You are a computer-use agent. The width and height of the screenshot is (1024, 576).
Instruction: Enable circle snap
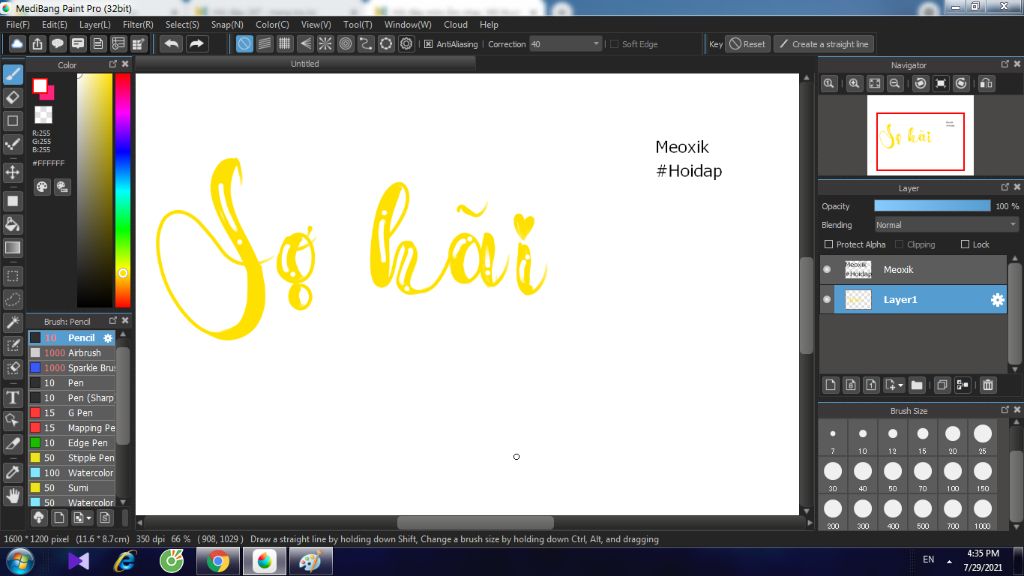[x=345, y=44]
